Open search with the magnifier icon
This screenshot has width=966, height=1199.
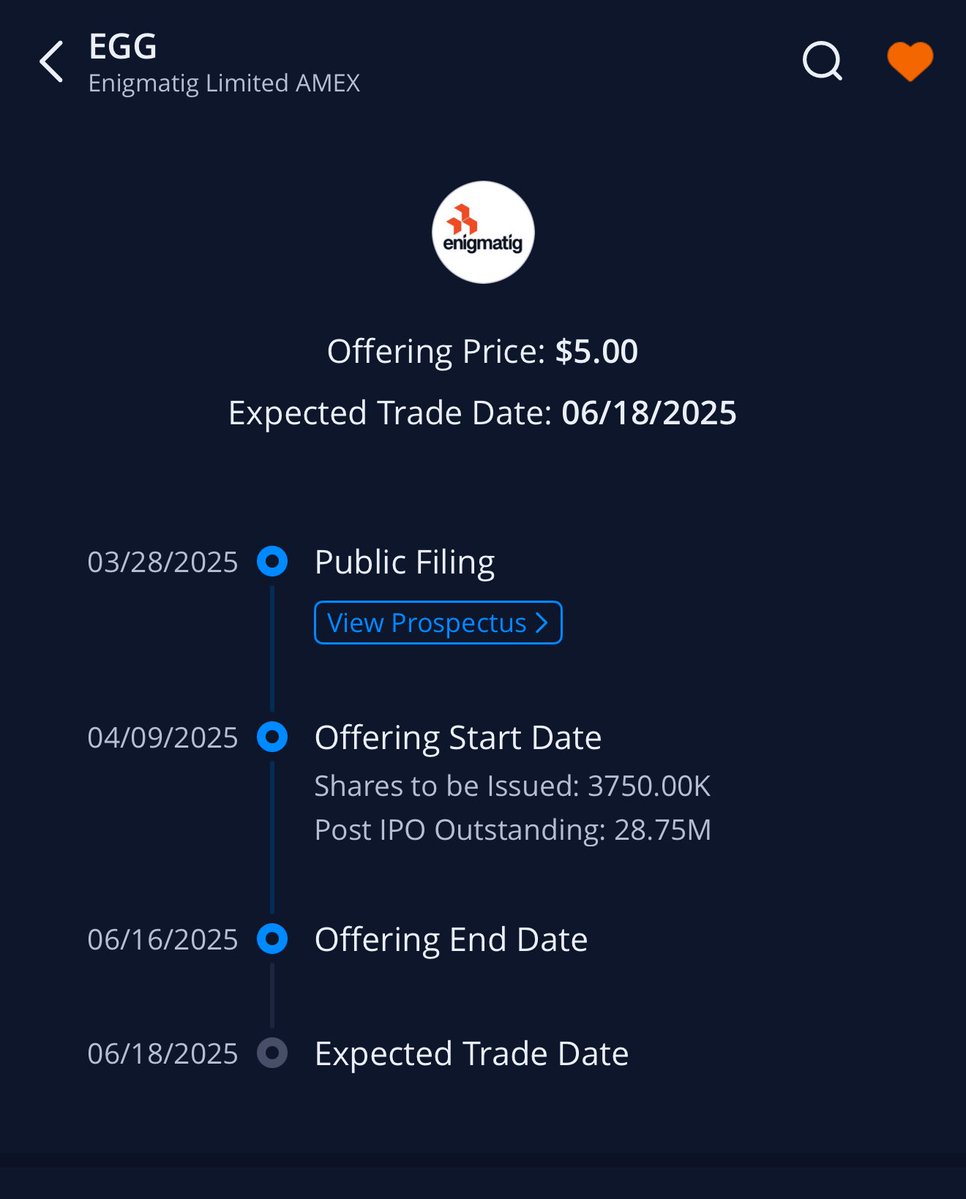pyautogui.click(x=822, y=60)
